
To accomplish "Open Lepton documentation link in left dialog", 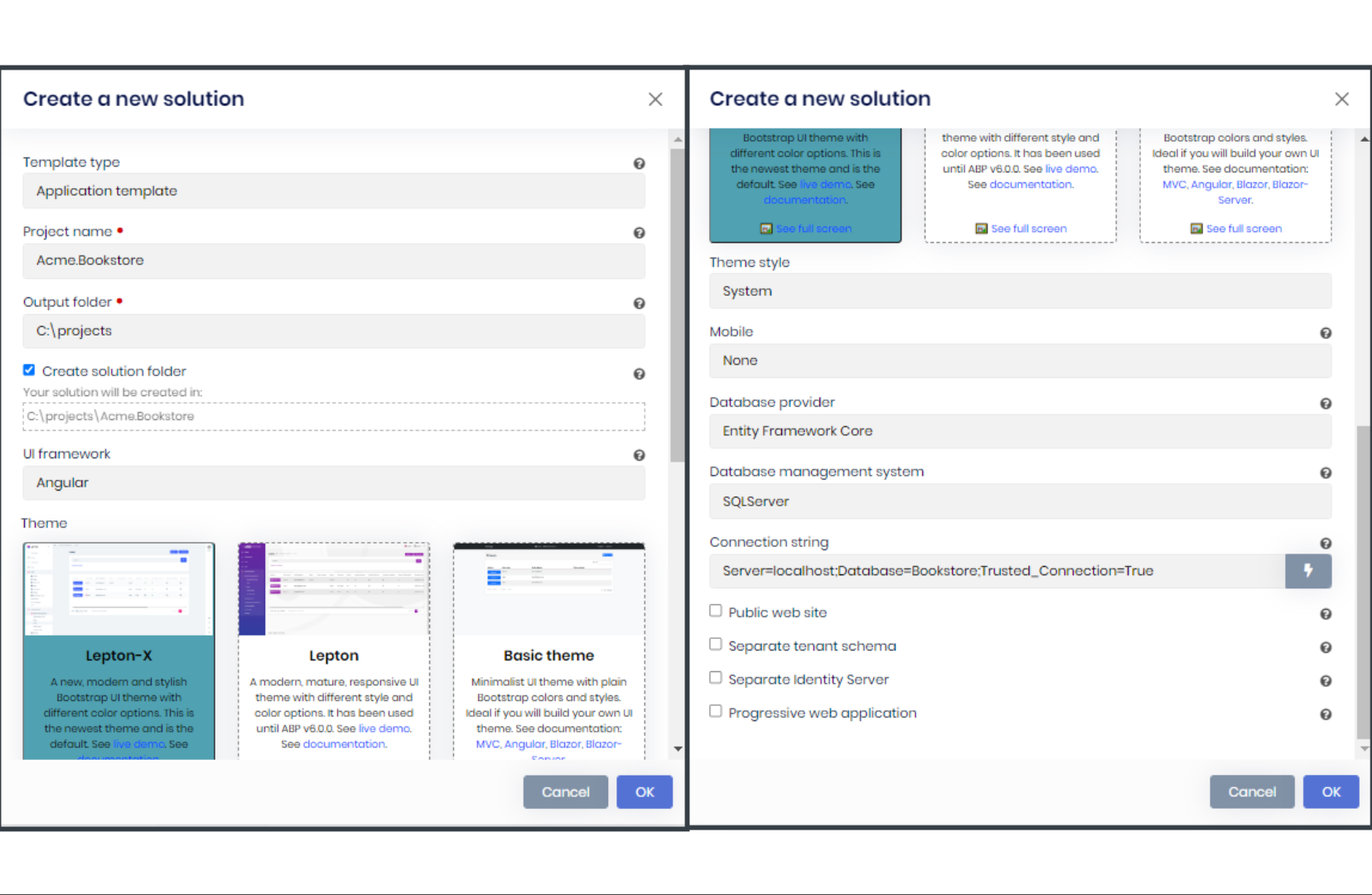I will pos(345,744).
